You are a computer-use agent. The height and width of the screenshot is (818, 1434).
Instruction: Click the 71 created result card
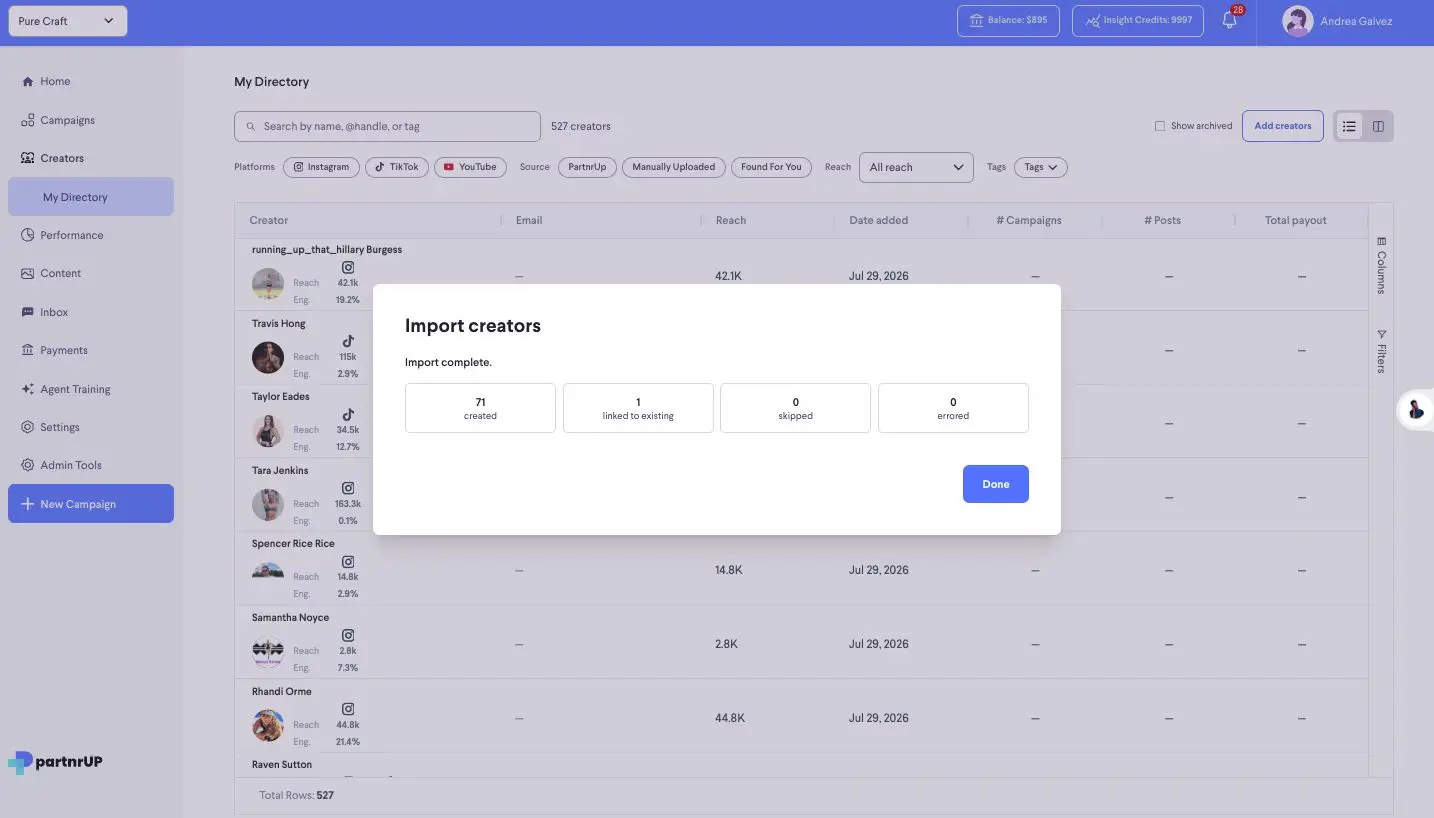pyautogui.click(x=480, y=408)
